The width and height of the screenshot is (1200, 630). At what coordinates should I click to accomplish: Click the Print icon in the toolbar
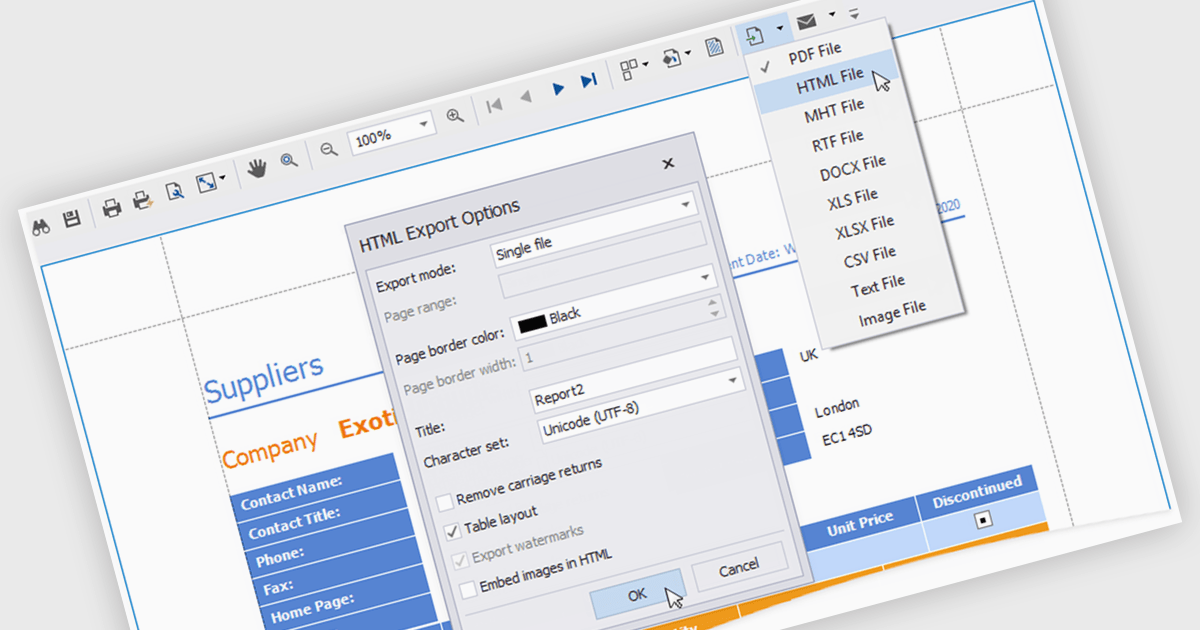coord(112,208)
